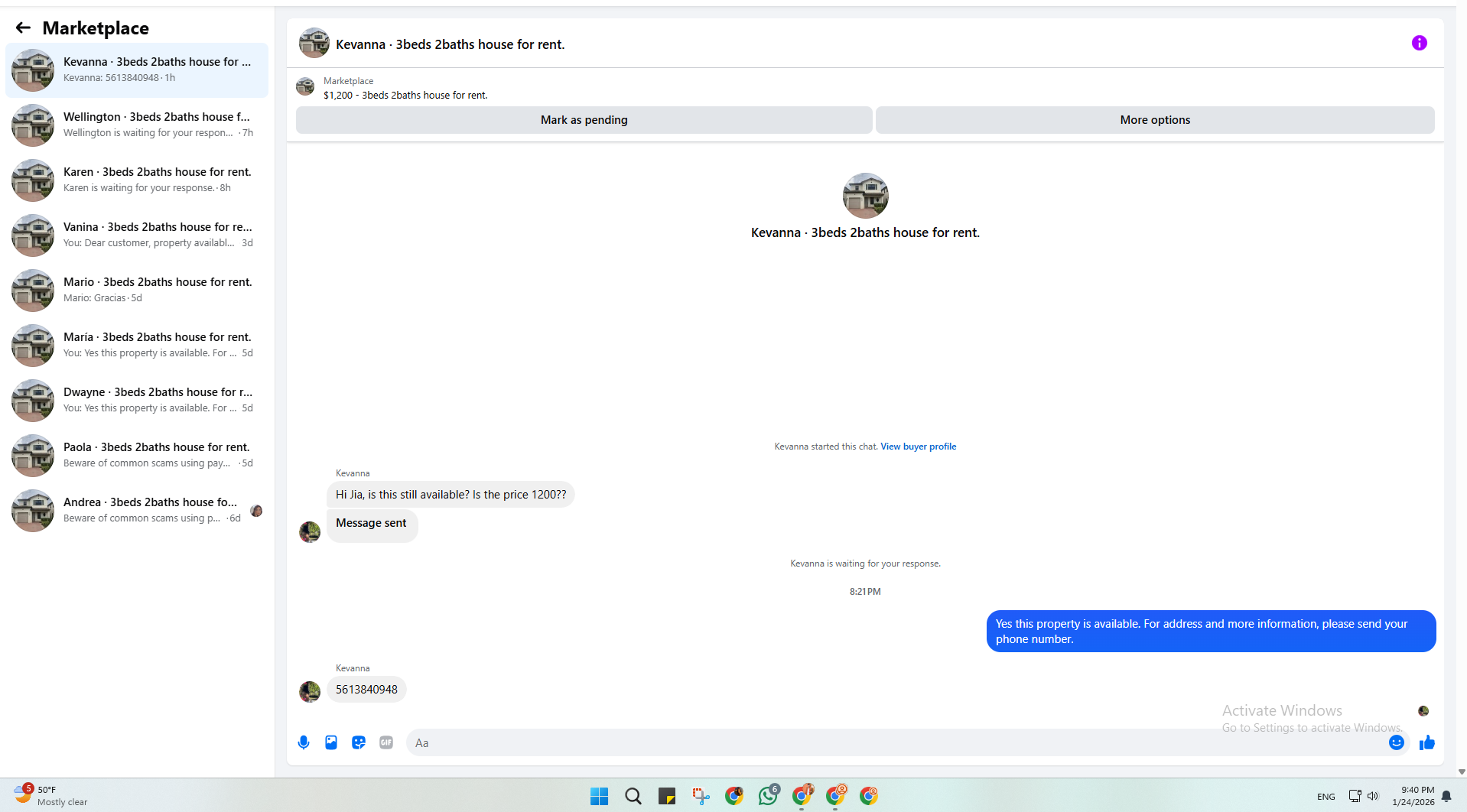Viewport: 1467px width, 812px height.
Task: Open María conversation in the list
Action: click(x=137, y=346)
